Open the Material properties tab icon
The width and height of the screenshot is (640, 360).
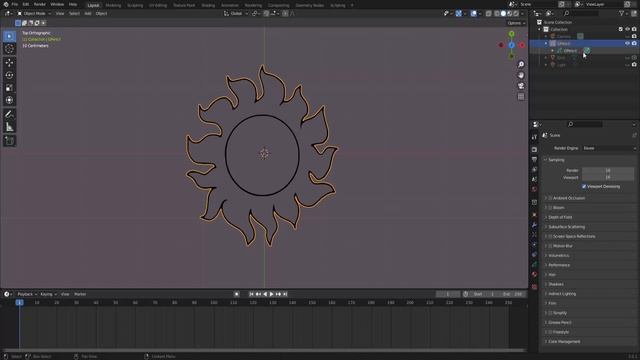(x=534, y=274)
